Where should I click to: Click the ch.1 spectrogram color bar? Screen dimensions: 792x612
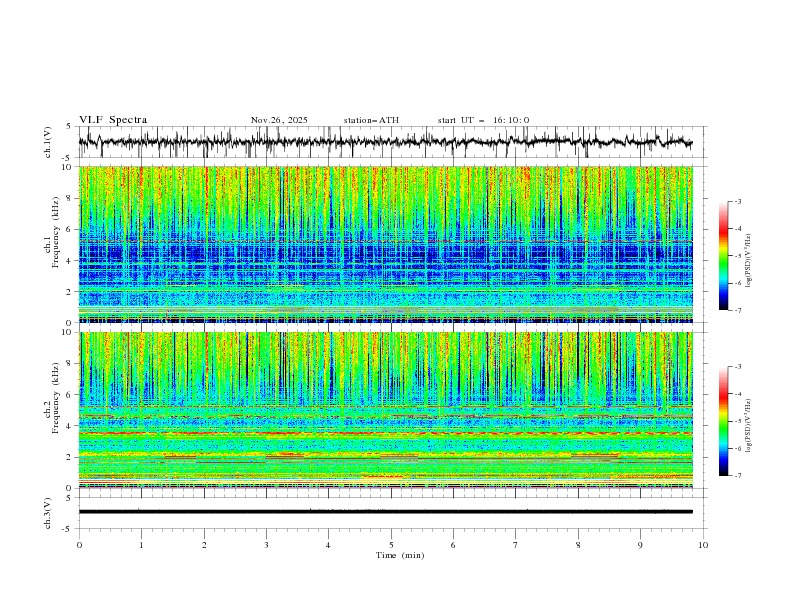pyautogui.click(x=724, y=256)
